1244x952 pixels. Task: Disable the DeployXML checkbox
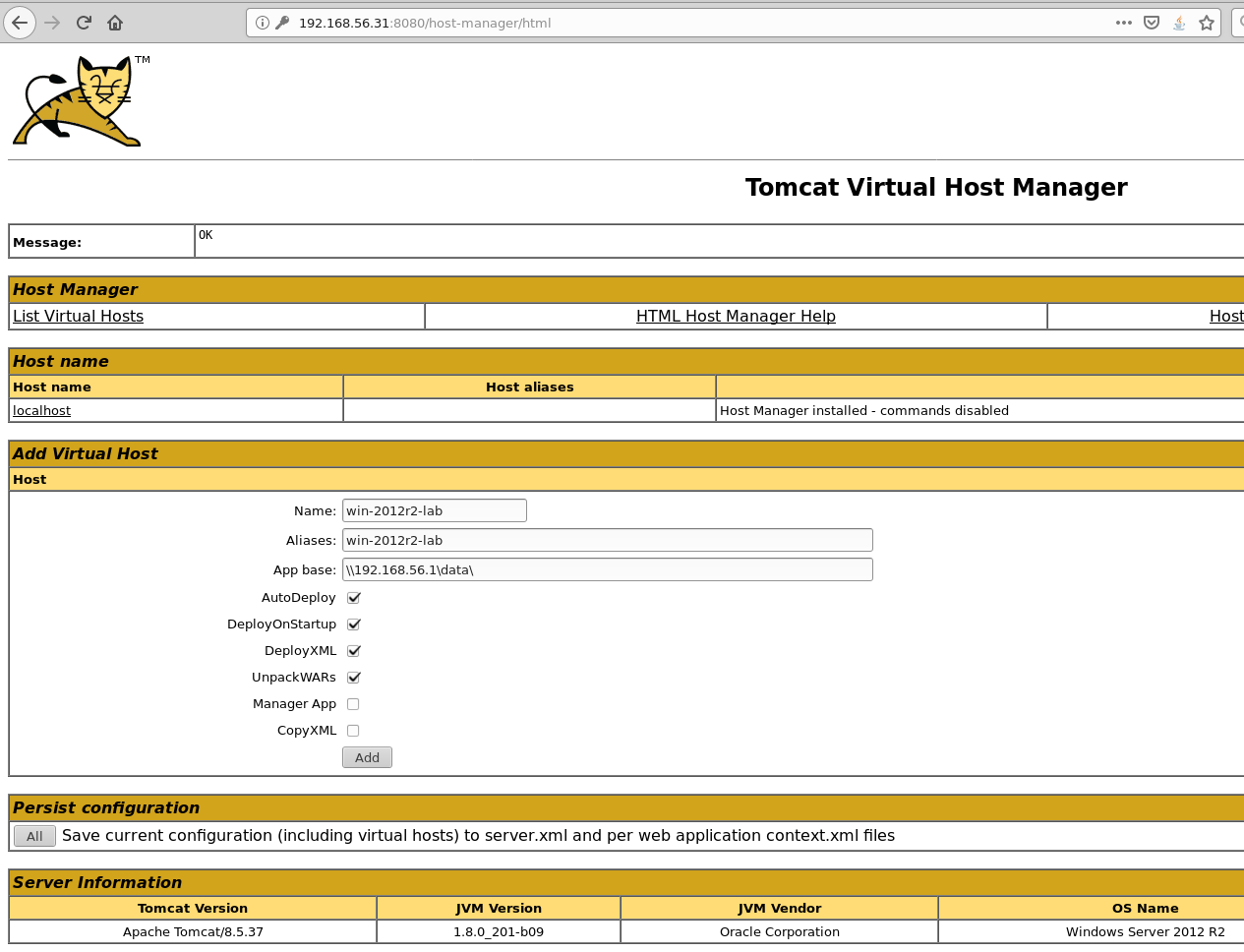354,651
